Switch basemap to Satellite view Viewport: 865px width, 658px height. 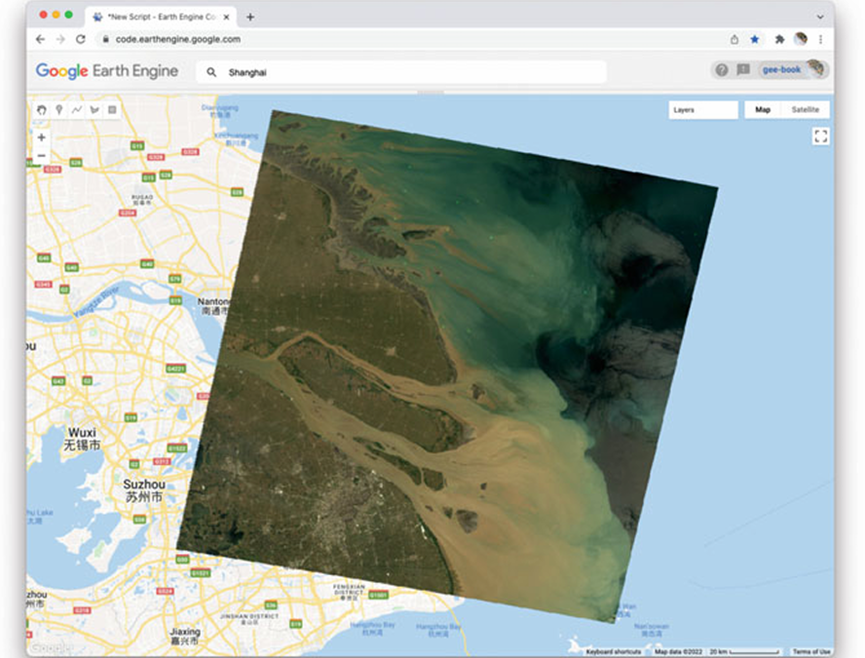click(x=805, y=110)
